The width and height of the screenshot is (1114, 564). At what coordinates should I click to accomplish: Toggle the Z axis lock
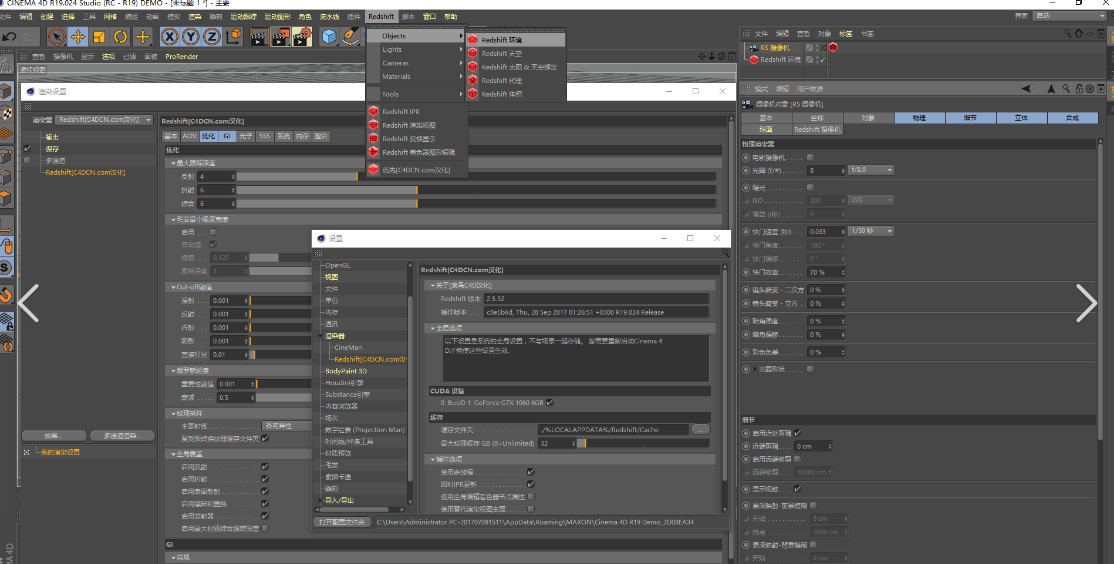coord(212,36)
